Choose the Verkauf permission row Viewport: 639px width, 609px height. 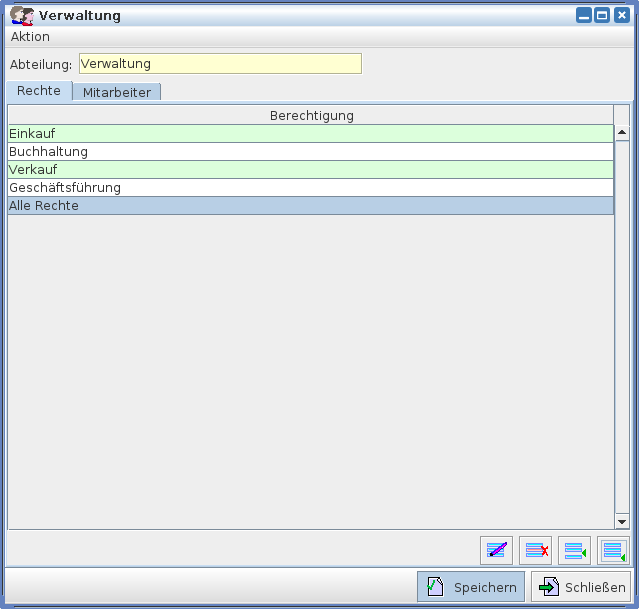pyautogui.click(x=310, y=170)
